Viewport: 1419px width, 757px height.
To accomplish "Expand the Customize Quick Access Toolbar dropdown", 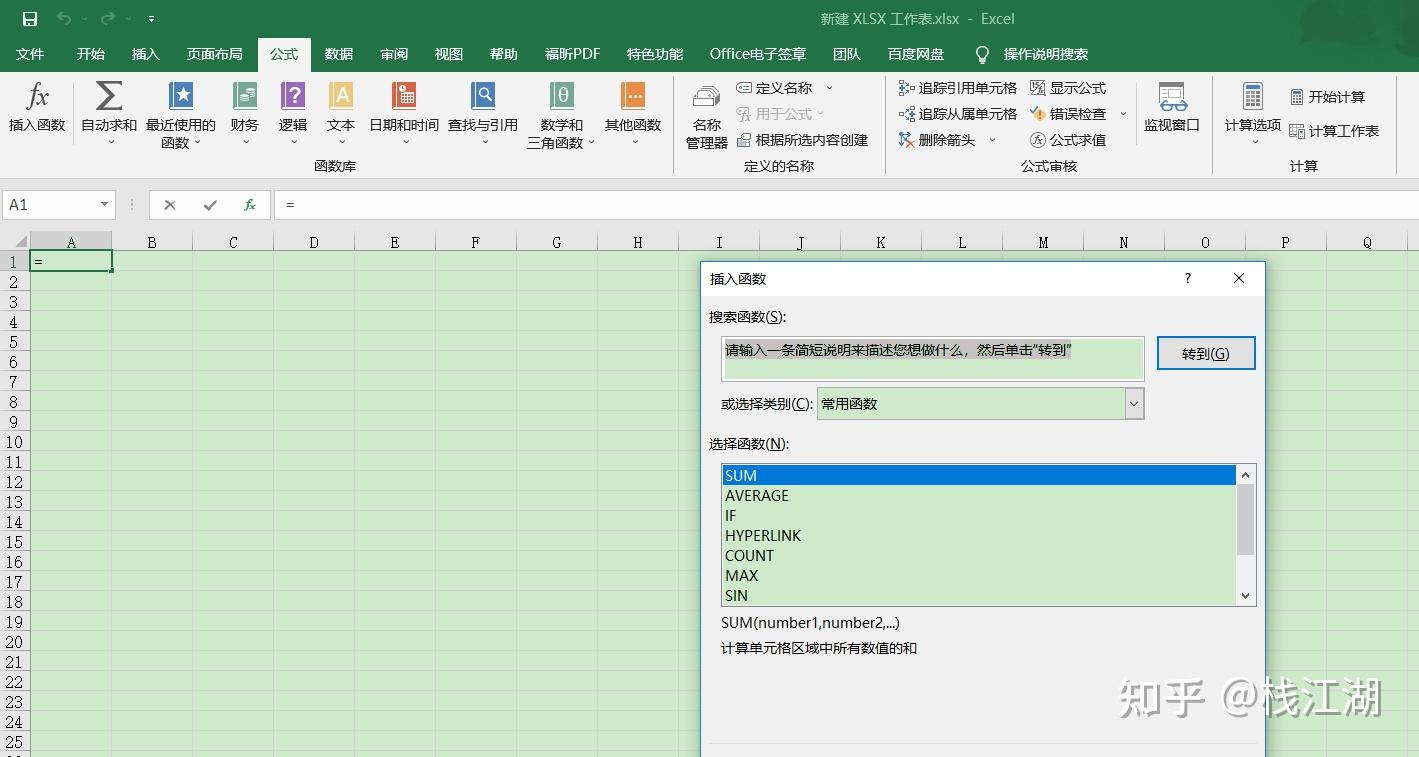I will point(151,19).
